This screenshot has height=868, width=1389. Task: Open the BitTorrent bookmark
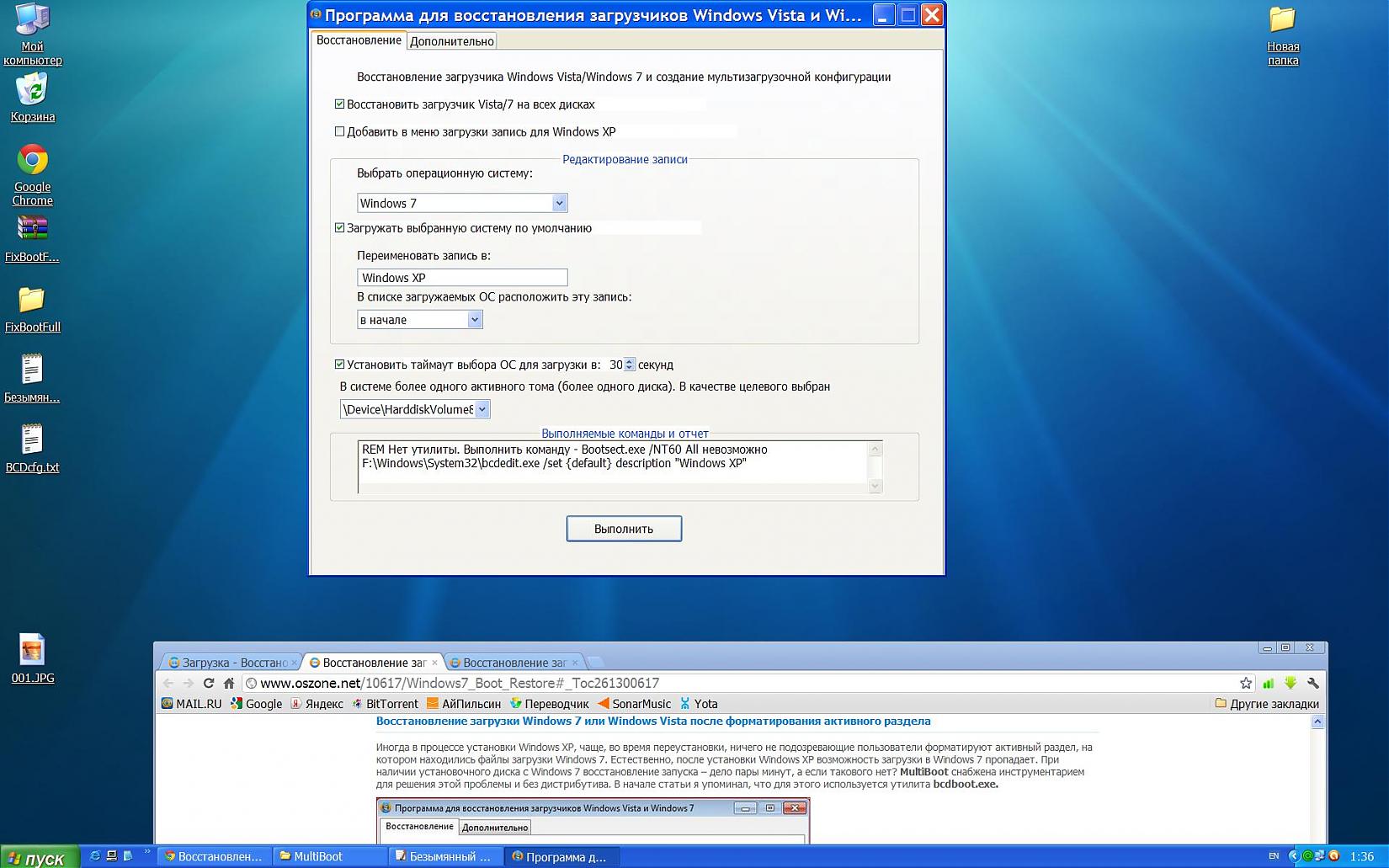[x=385, y=704]
